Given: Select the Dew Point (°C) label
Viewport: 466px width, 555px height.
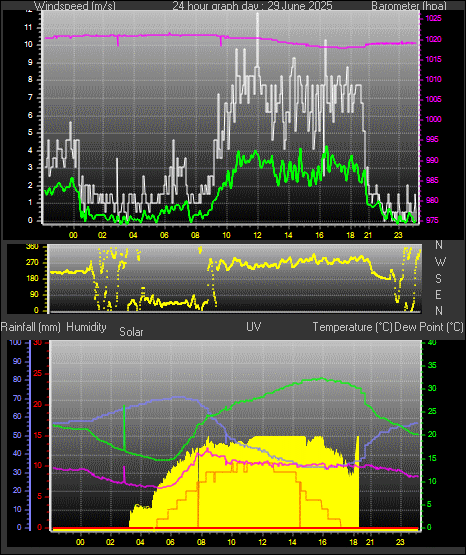Looking at the screenshot, I should [429, 327].
